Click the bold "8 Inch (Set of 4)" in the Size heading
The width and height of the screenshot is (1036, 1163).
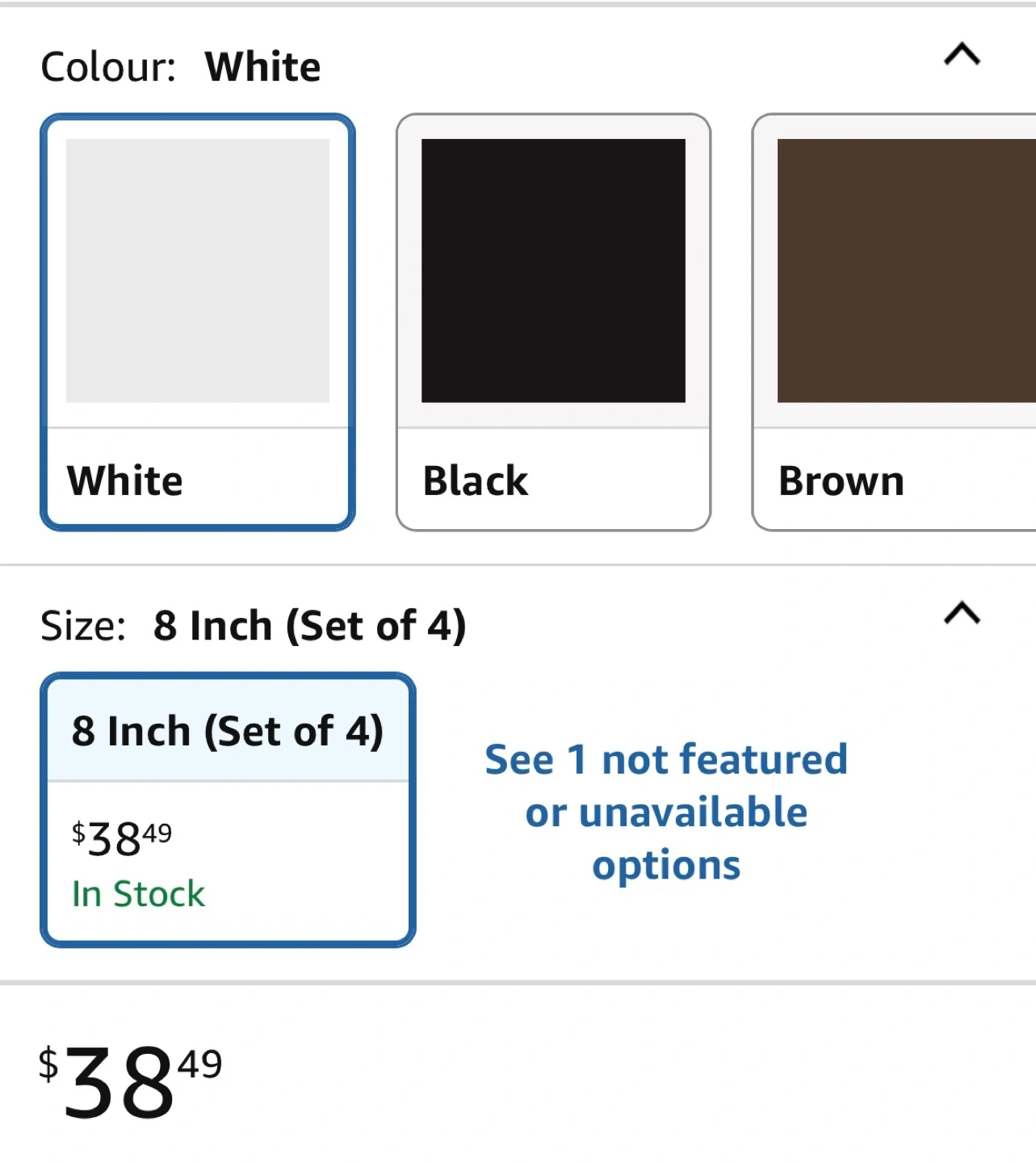click(310, 626)
